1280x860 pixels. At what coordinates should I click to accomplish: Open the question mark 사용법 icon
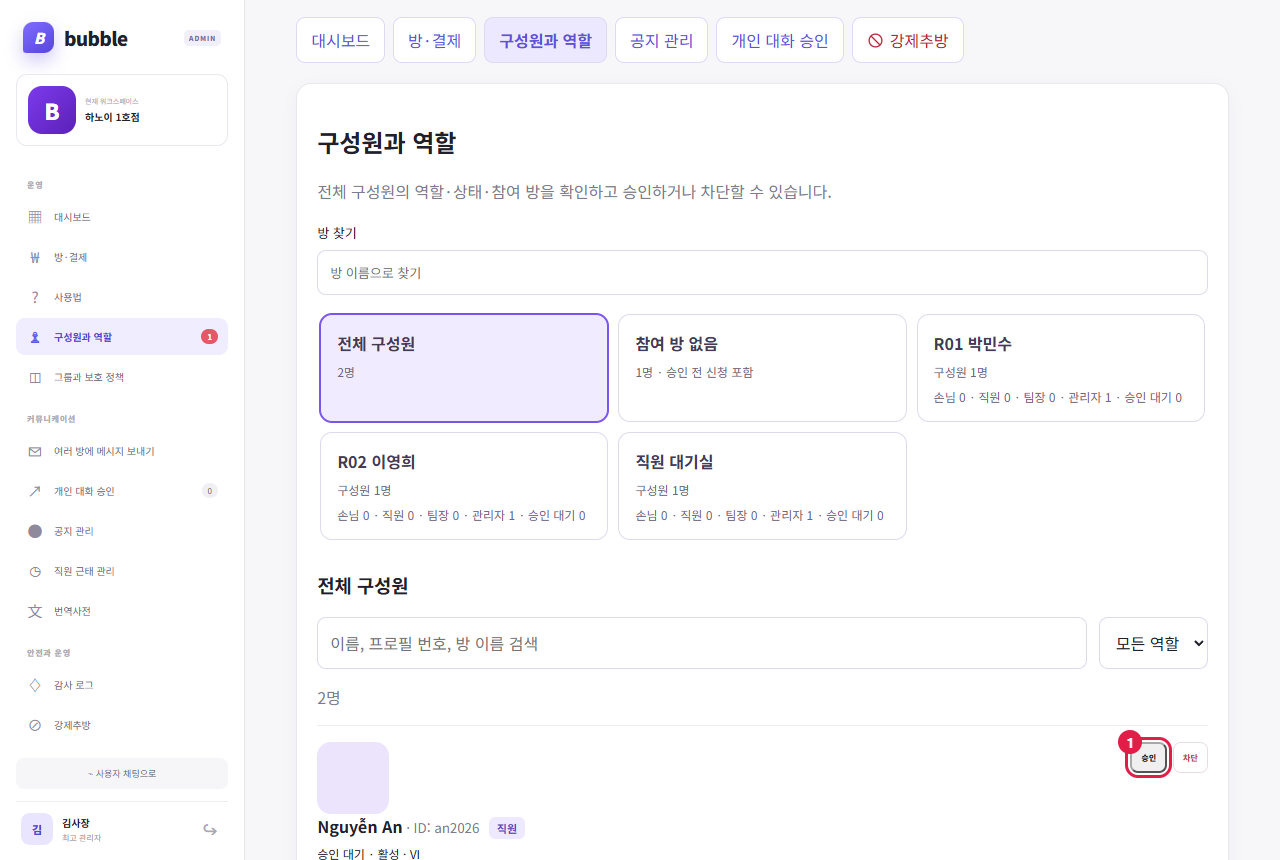tap(35, 297)
